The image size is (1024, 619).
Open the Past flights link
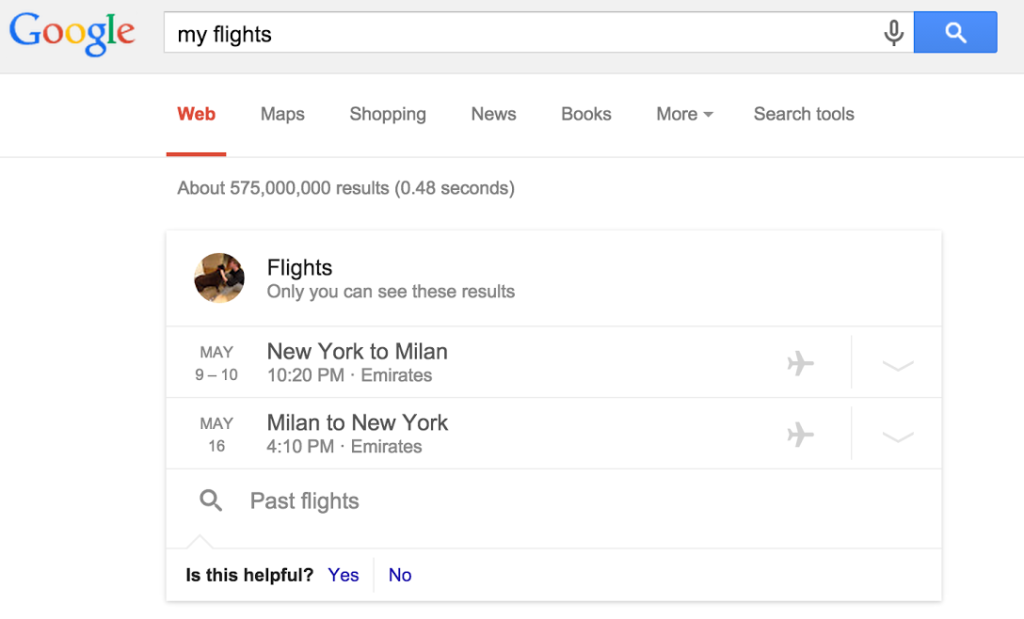point(304,501)
